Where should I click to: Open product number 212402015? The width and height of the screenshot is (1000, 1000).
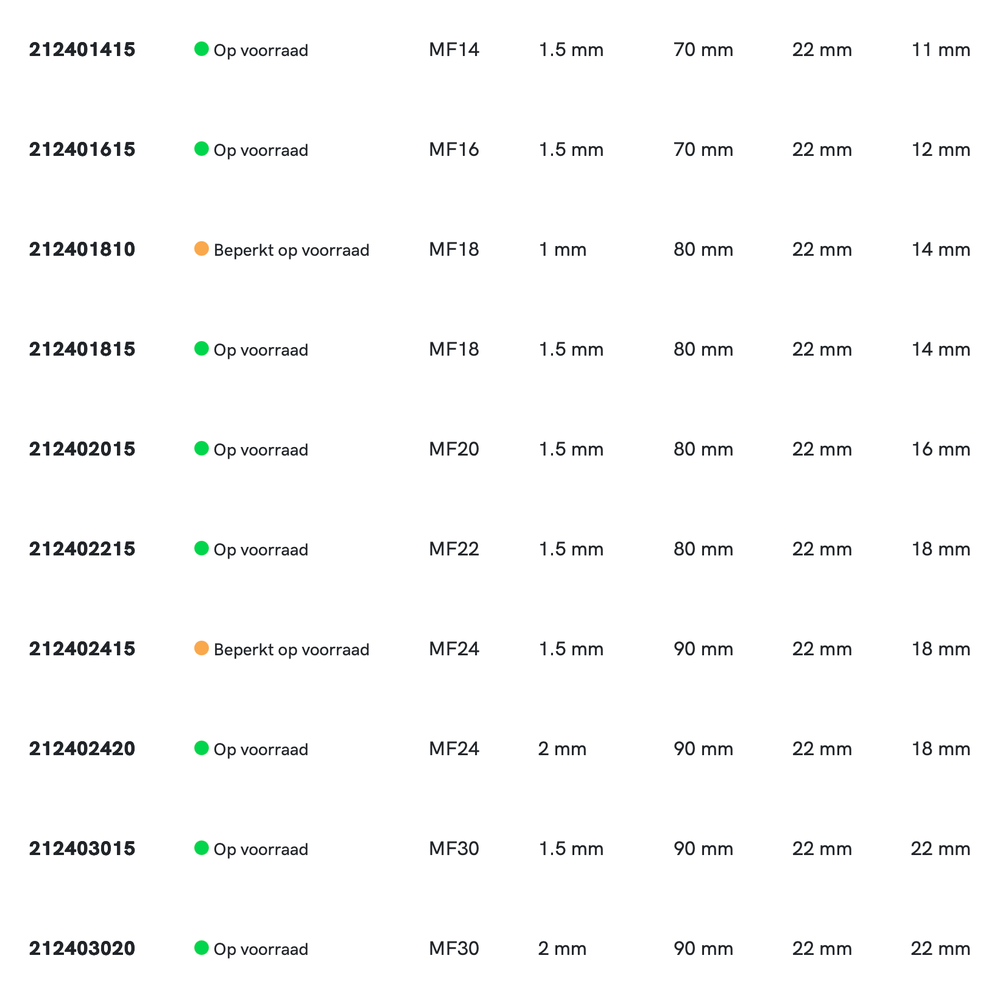pos(82,449)
